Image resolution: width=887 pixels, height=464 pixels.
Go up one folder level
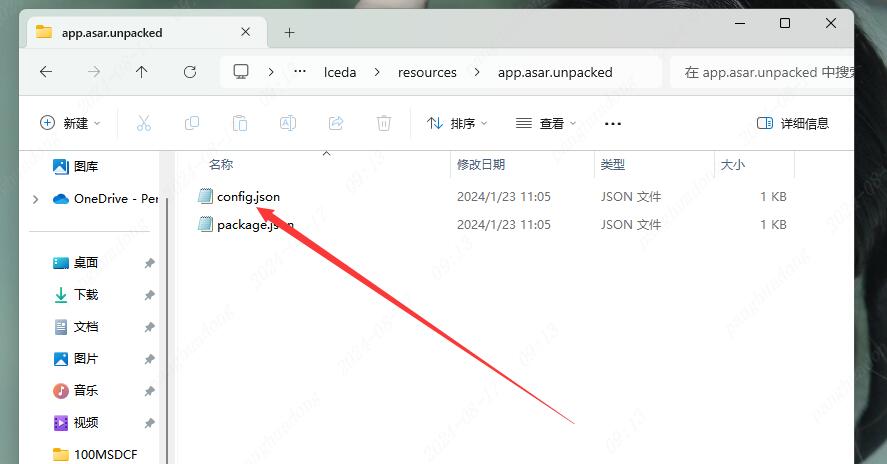coord(141,72)
